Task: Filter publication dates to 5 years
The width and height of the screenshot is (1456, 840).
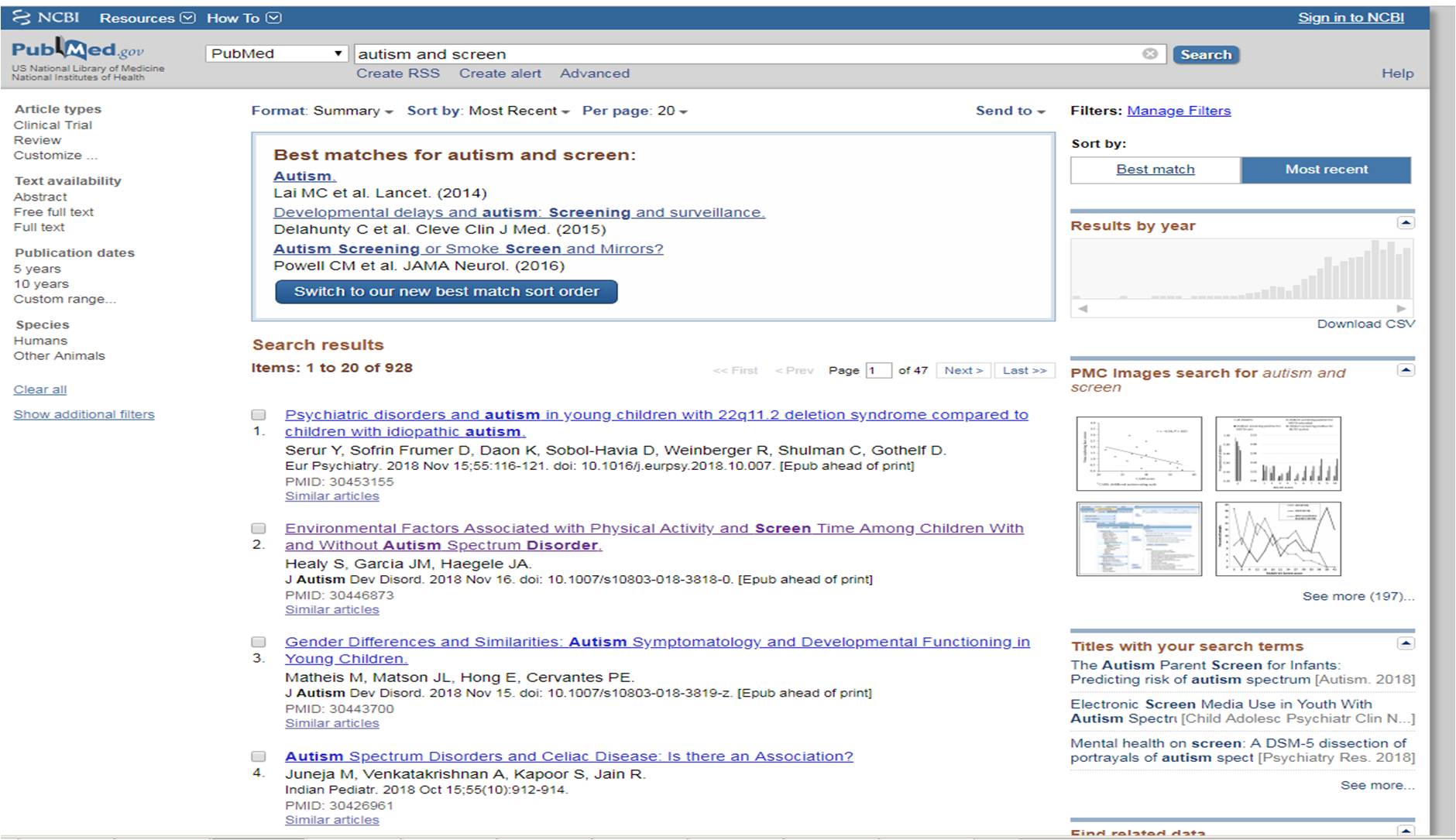Action: pyautogui.click(x=37, y=269)
